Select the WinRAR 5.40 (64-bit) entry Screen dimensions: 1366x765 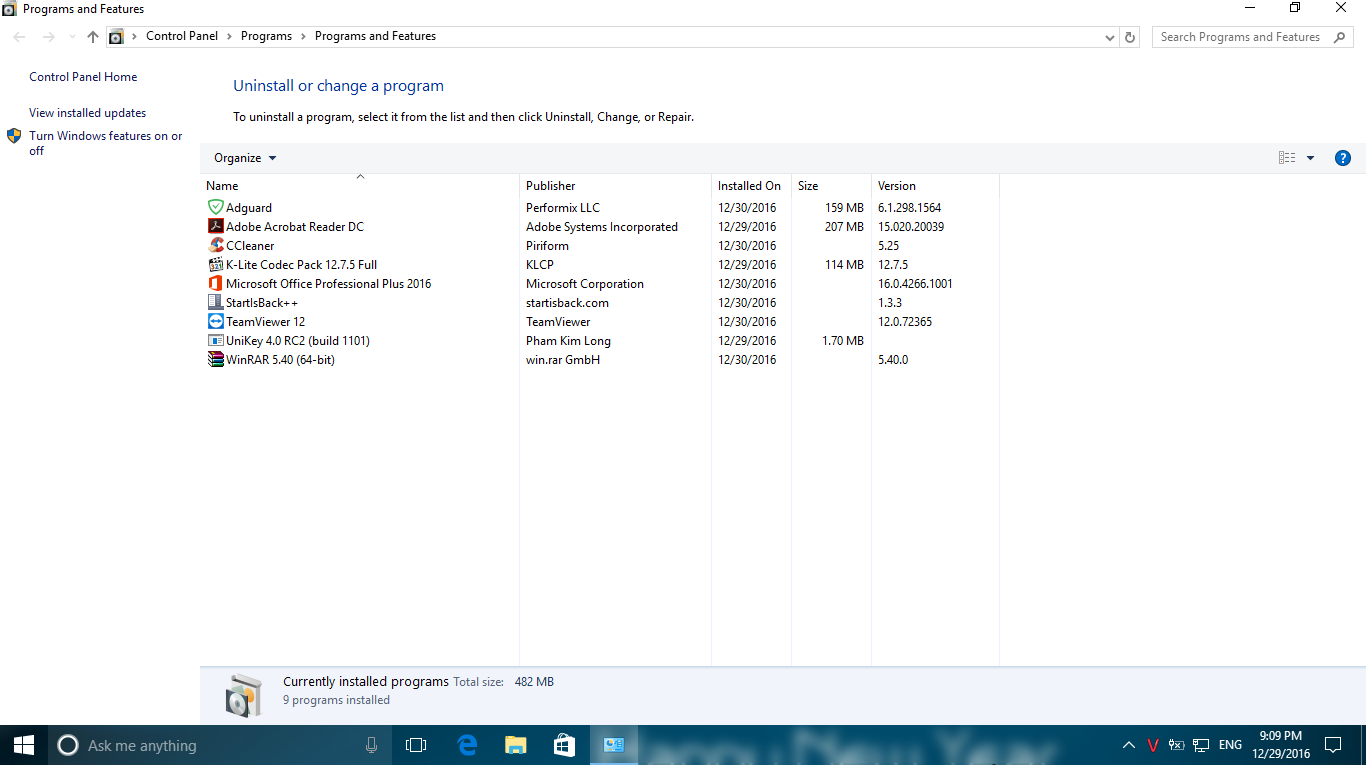[x=280, y=360]
